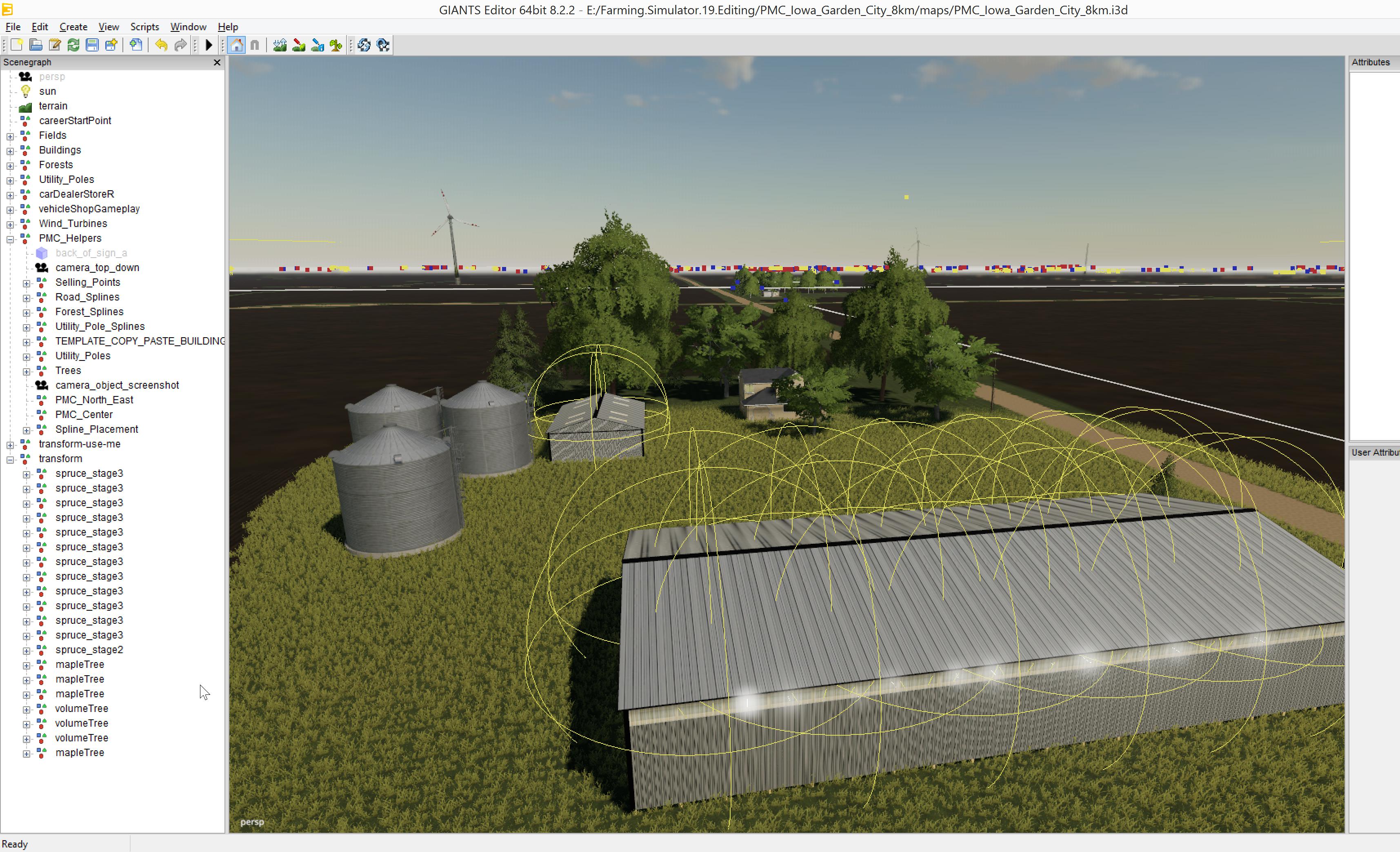This screenshot has width=1400, height=852.
Task: Click the Ready status bar text
Action: point(15,844)
